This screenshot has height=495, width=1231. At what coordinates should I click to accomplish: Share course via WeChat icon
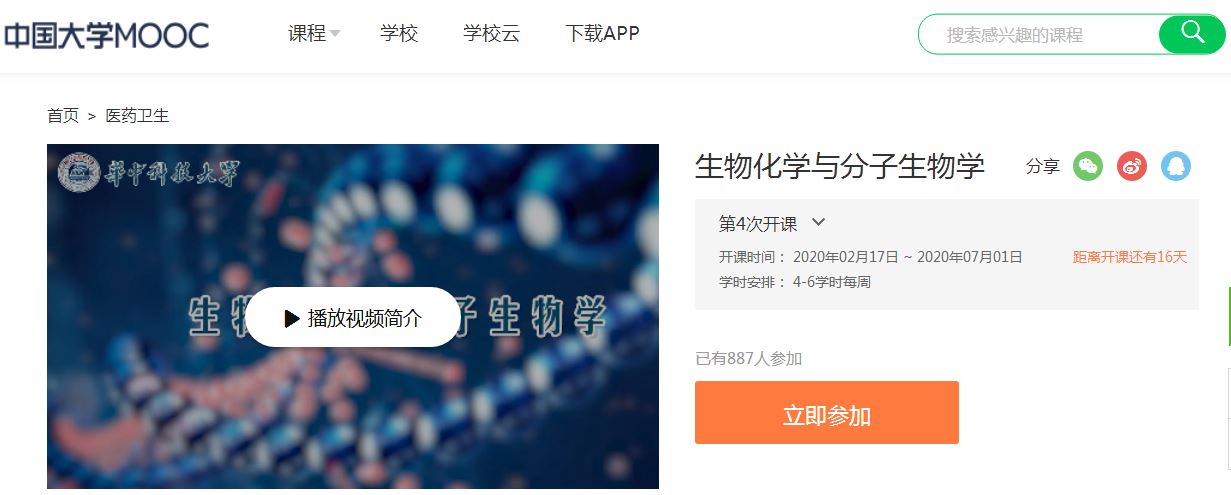tap(1088, 166)
